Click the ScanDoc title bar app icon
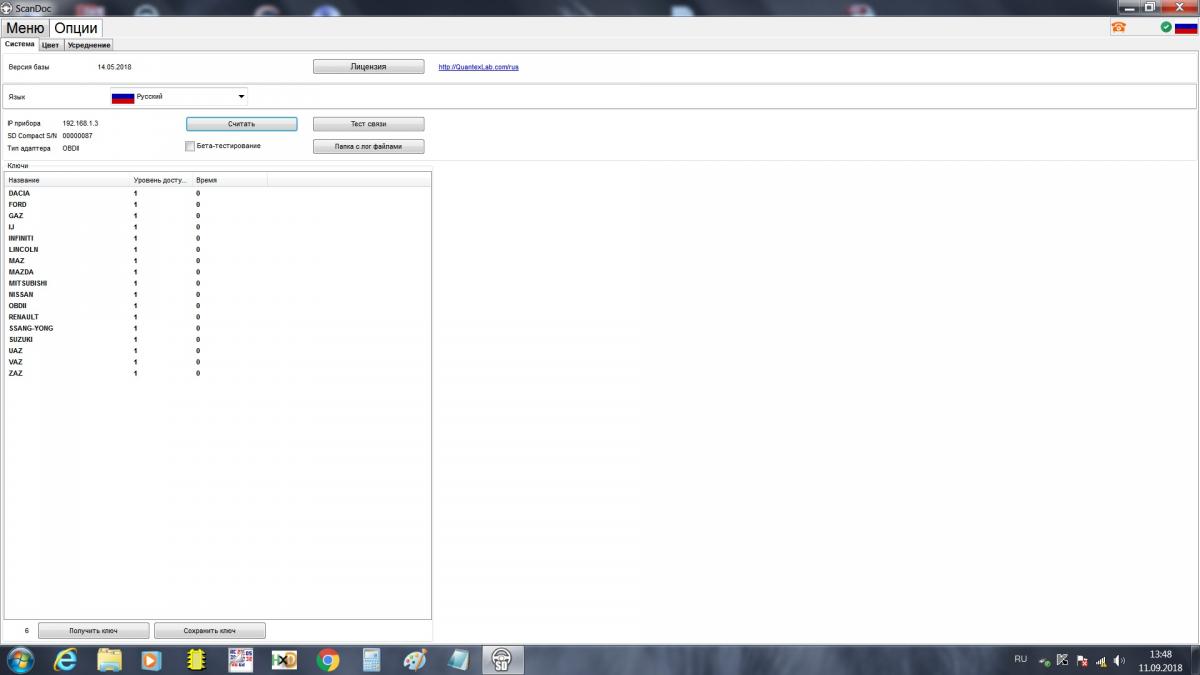Screen dimensions: 1200x675 pos(8,7)
